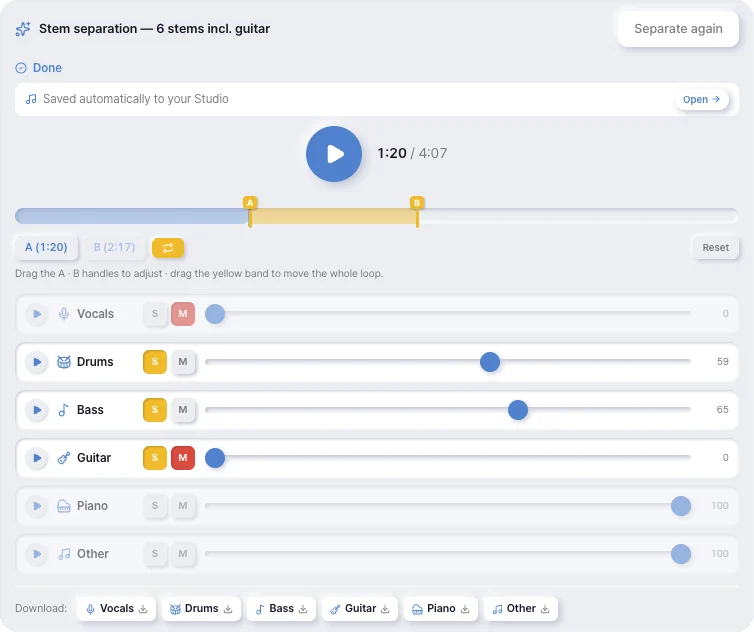Solo the Vocals stem

tap(155, 314)
